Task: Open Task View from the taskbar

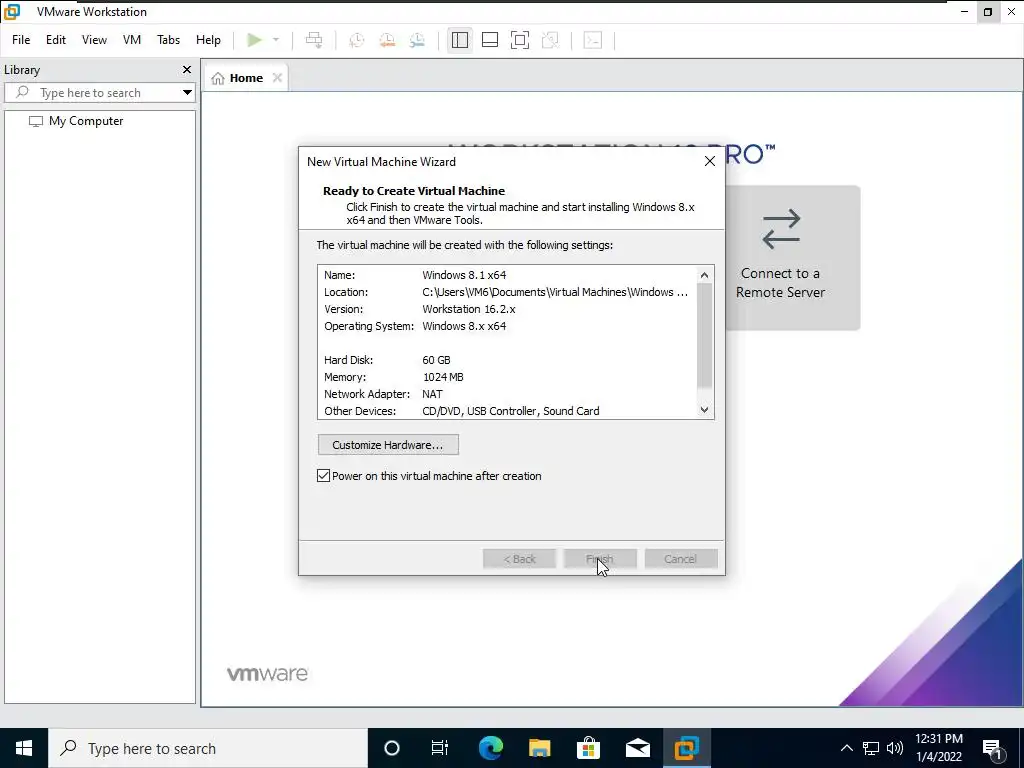Action: coord(440,748)
